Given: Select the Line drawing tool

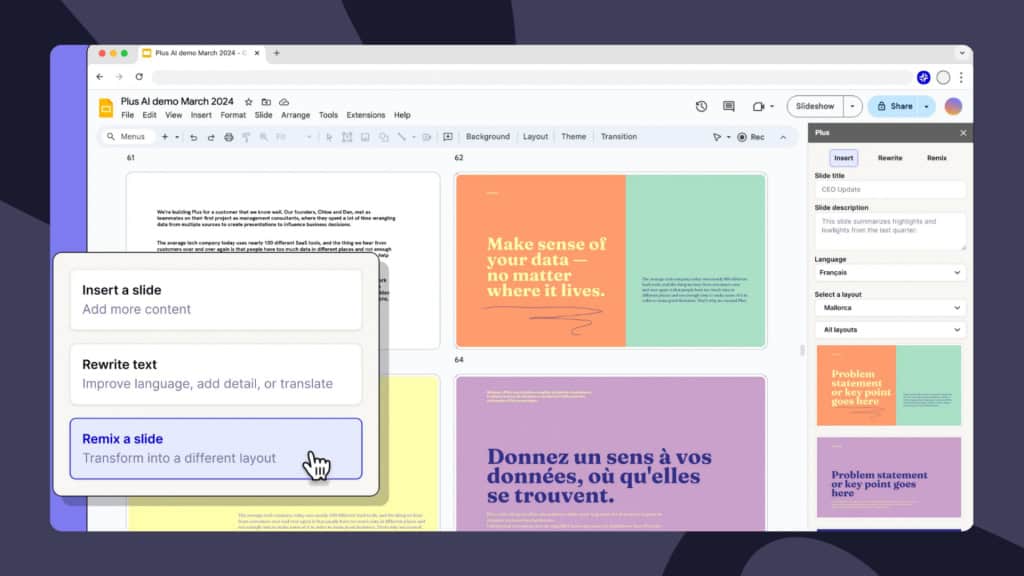Looking at the screenshot, I should tap(402, 137).
